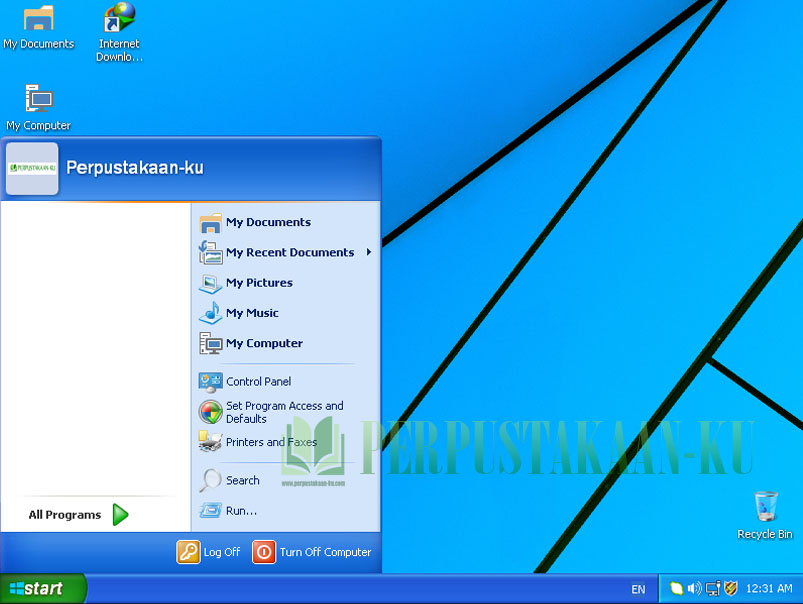803x604 pixels.
Task: Click My Music note icon in Start menu
Action: tap(210, 313)
